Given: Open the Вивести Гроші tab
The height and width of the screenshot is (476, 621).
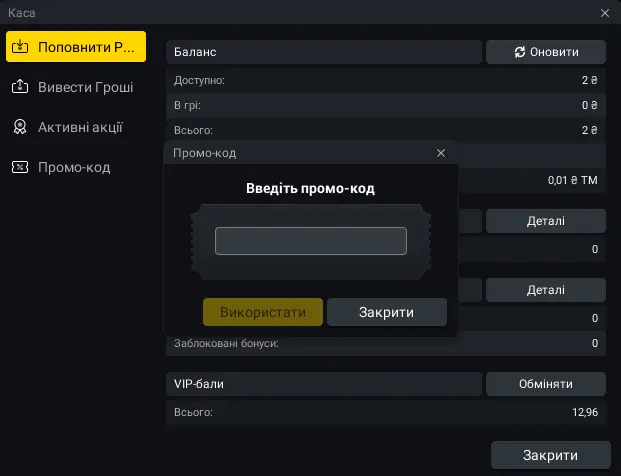Looking at the screenshot, I should pos(76,87).
